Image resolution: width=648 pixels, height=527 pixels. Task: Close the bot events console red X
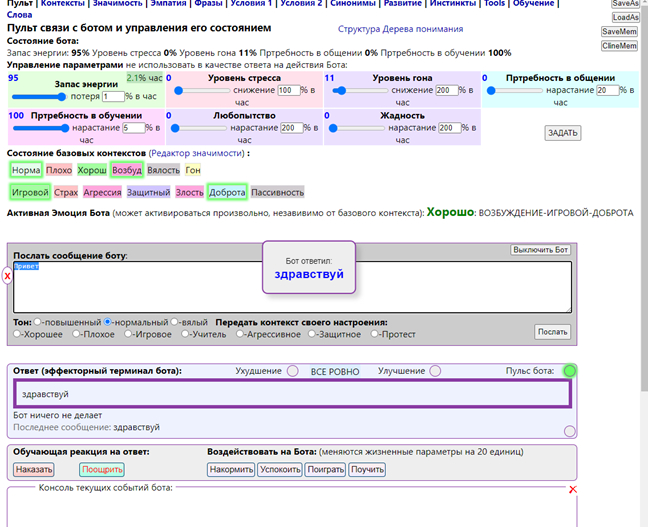tap(572, 490)
